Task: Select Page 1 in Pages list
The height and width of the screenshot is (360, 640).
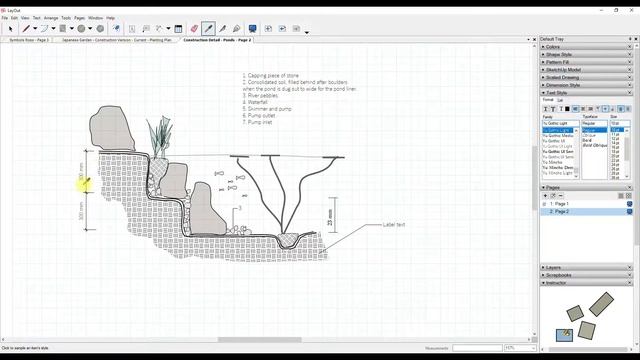Action: 586,204
